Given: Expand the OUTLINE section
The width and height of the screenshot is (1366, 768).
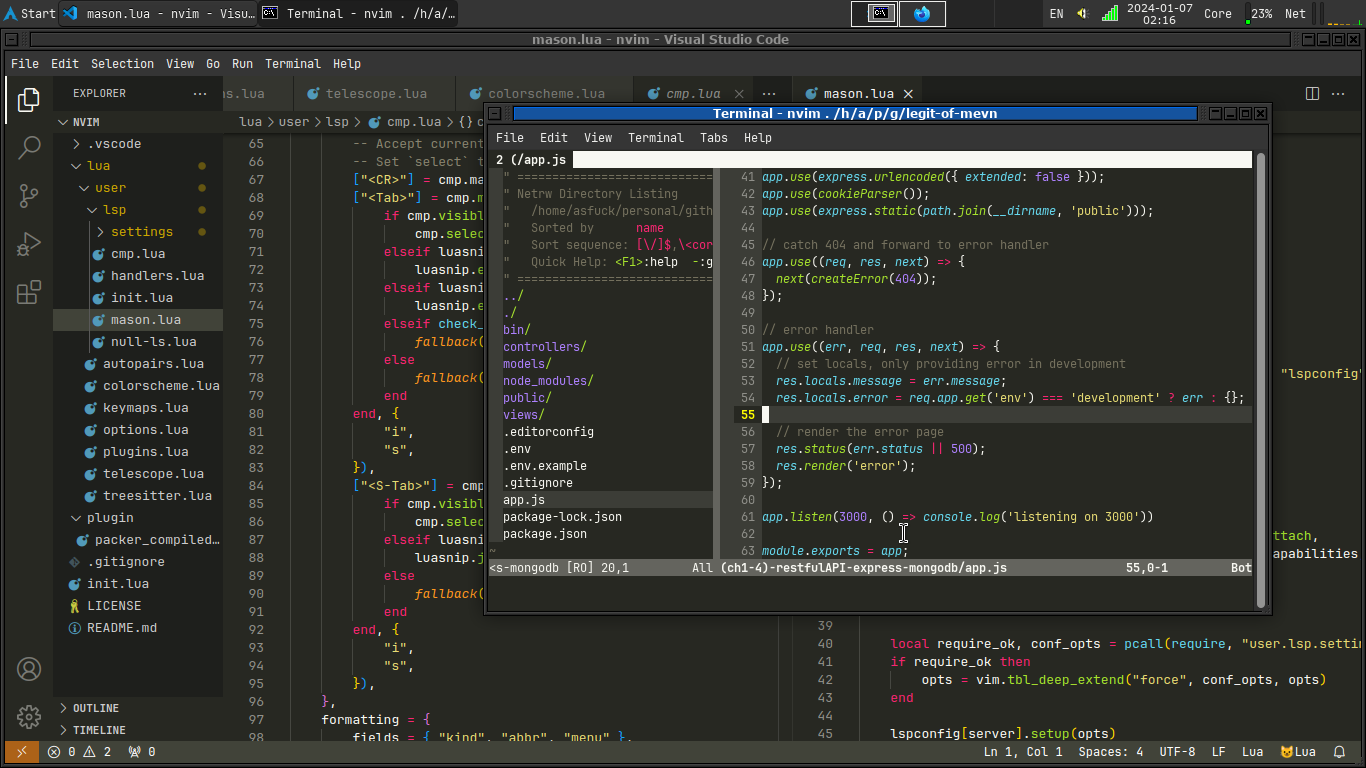Looking at the screenshot, I should pyautogui.click(x=95, y=708).
